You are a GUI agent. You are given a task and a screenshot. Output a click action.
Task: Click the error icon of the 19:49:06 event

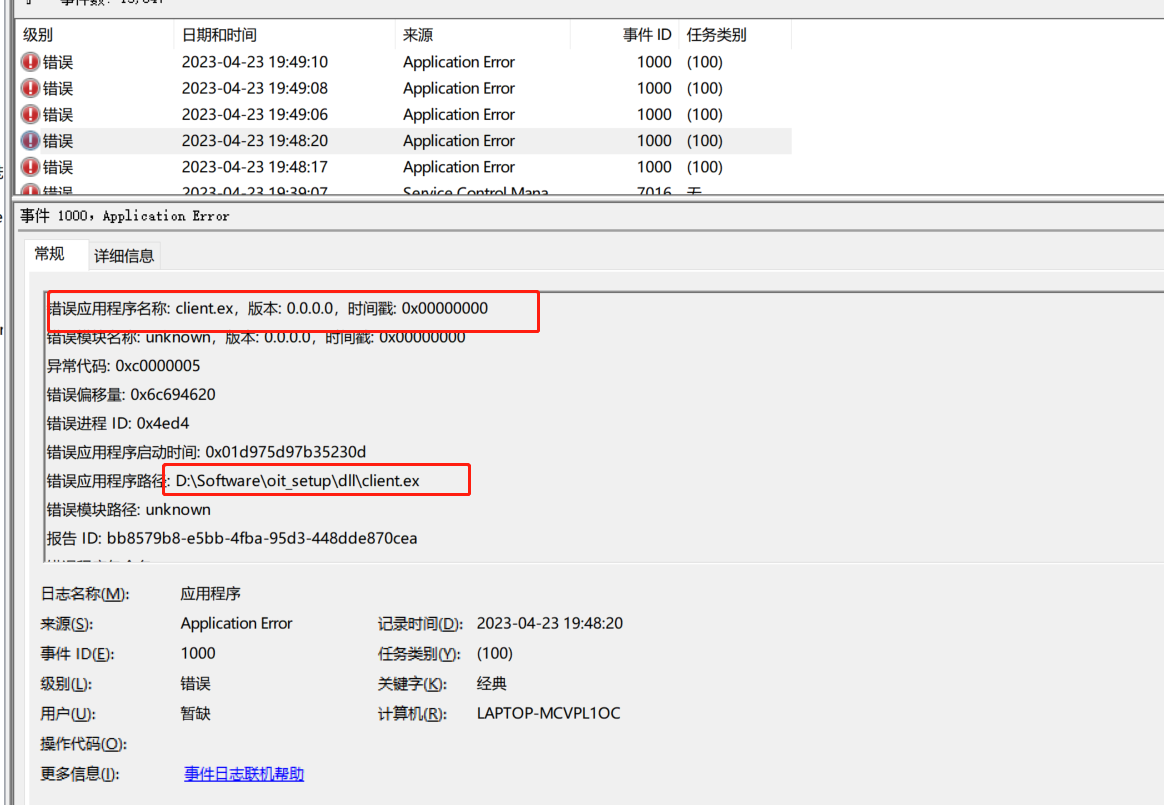[x=30, y=114]
